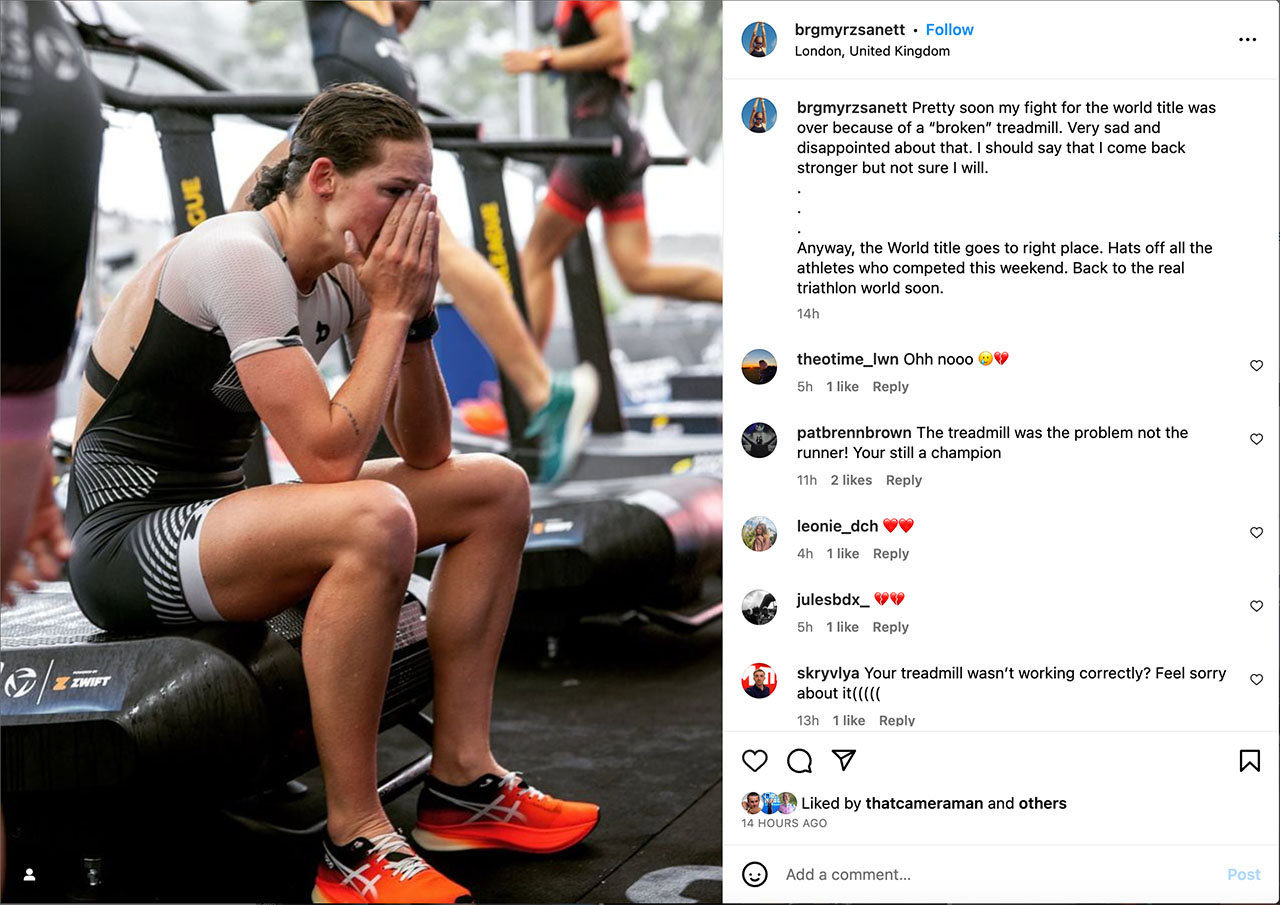Like skryvlya's comment heart

[1256, 679]
